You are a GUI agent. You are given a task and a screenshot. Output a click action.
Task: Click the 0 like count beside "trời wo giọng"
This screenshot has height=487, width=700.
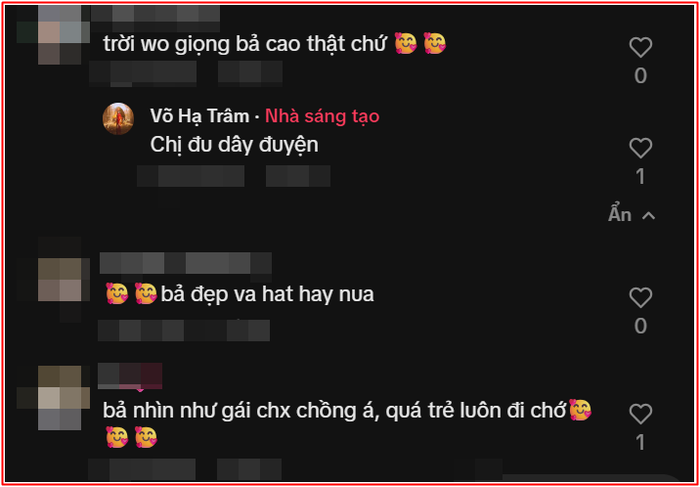(x=641, y=76)
